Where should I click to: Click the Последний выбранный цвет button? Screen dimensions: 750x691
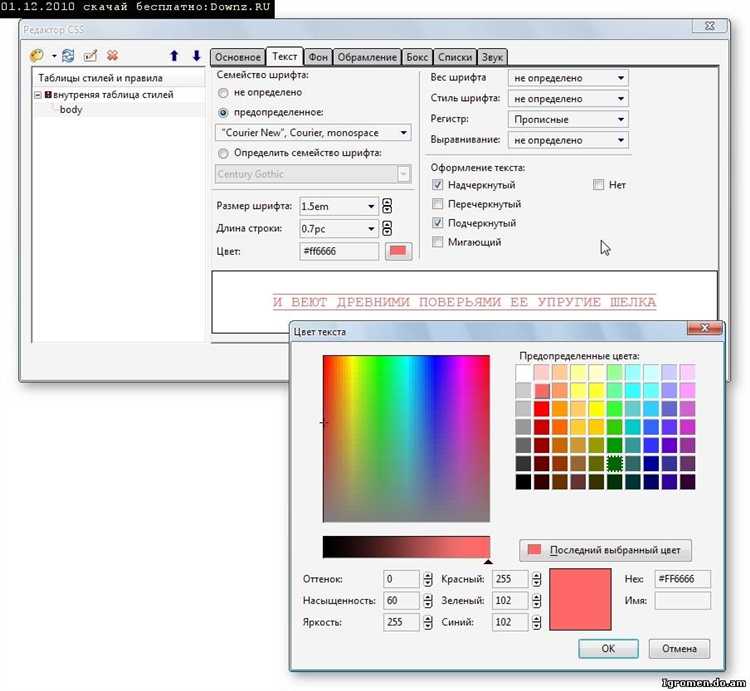605,550
